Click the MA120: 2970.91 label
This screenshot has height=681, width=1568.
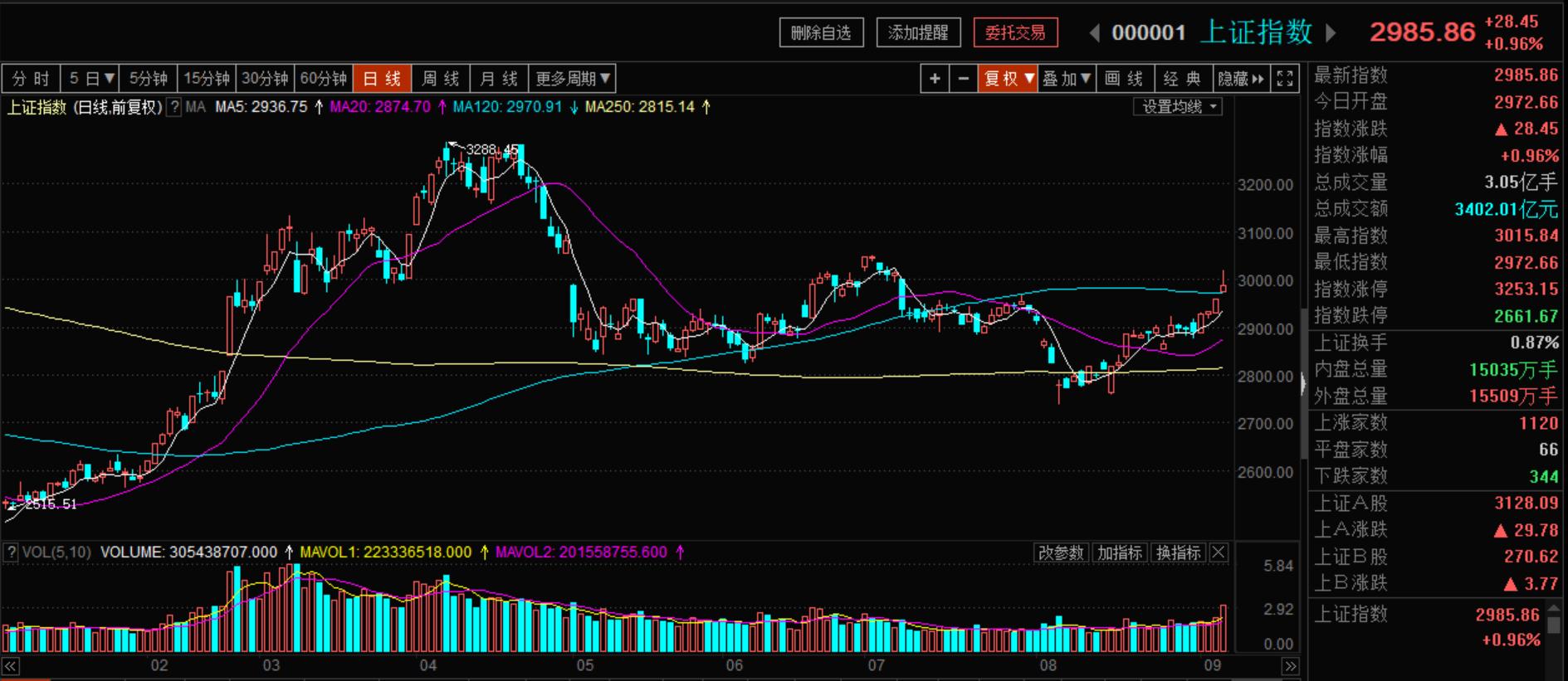507,107
